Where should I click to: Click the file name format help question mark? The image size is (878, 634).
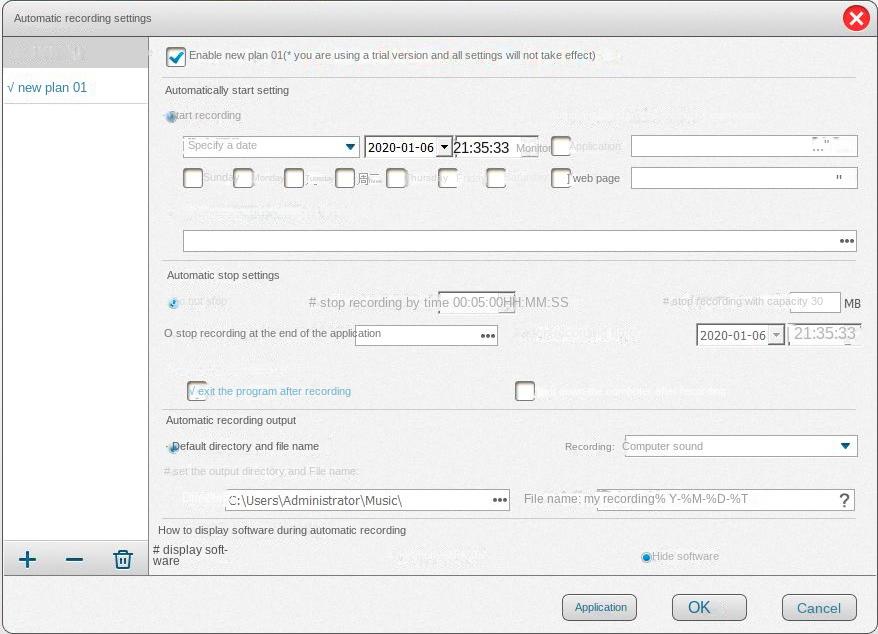click(844, 499)
